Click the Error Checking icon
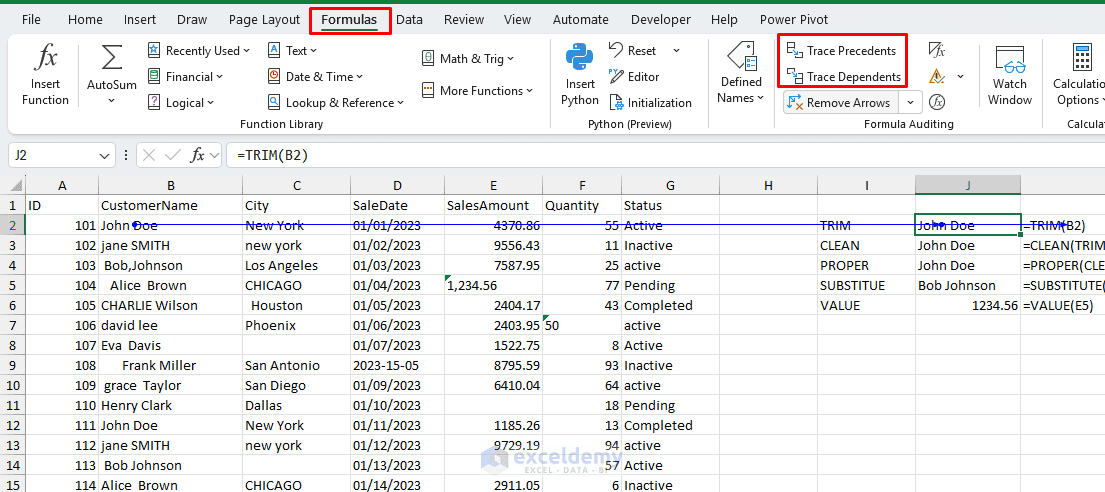Screen dimensions: 1105x492 (x=937, y=76)
